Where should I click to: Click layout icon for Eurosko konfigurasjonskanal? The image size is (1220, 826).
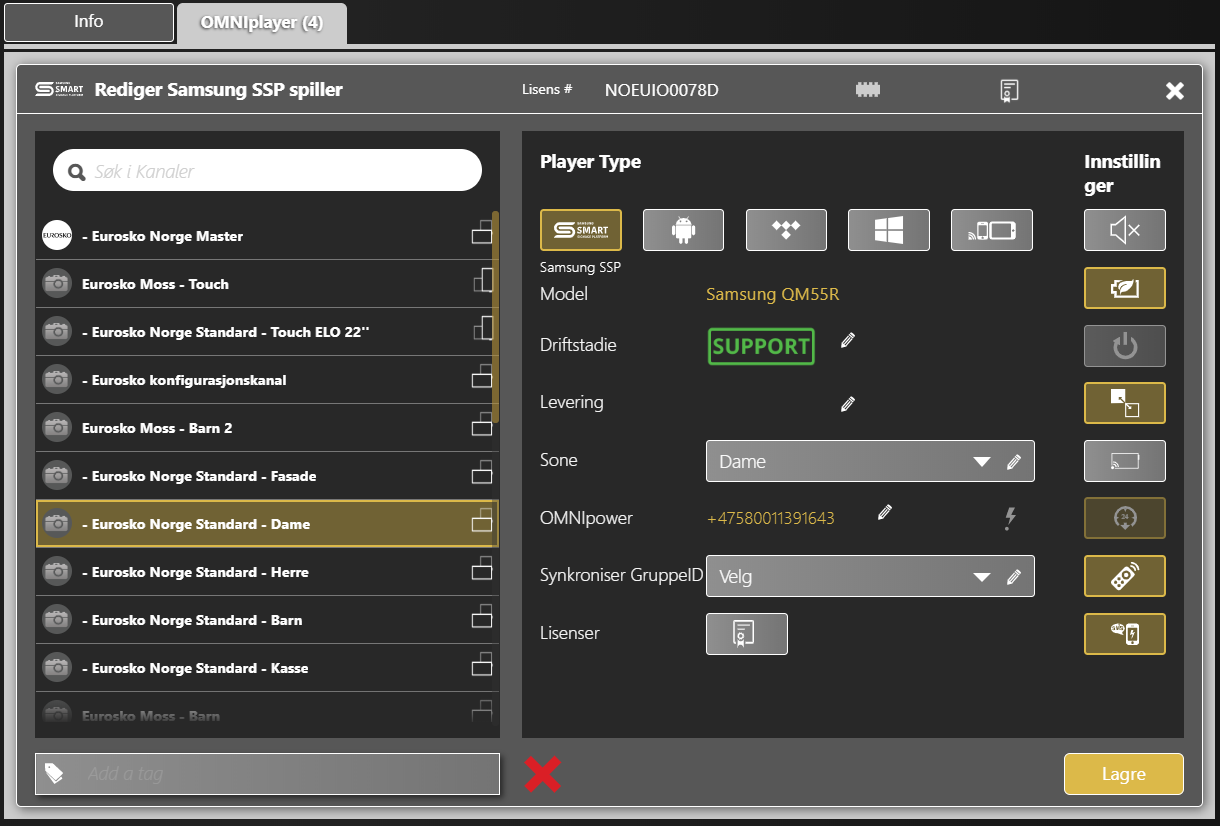[482, 376]
